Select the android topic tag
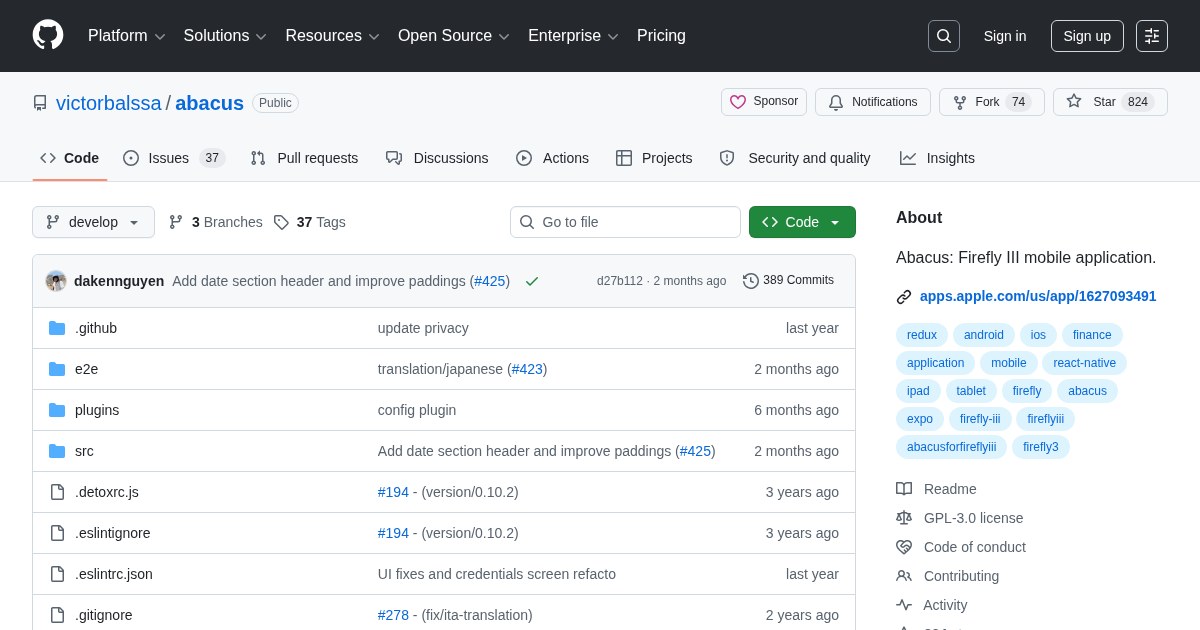 984,335
